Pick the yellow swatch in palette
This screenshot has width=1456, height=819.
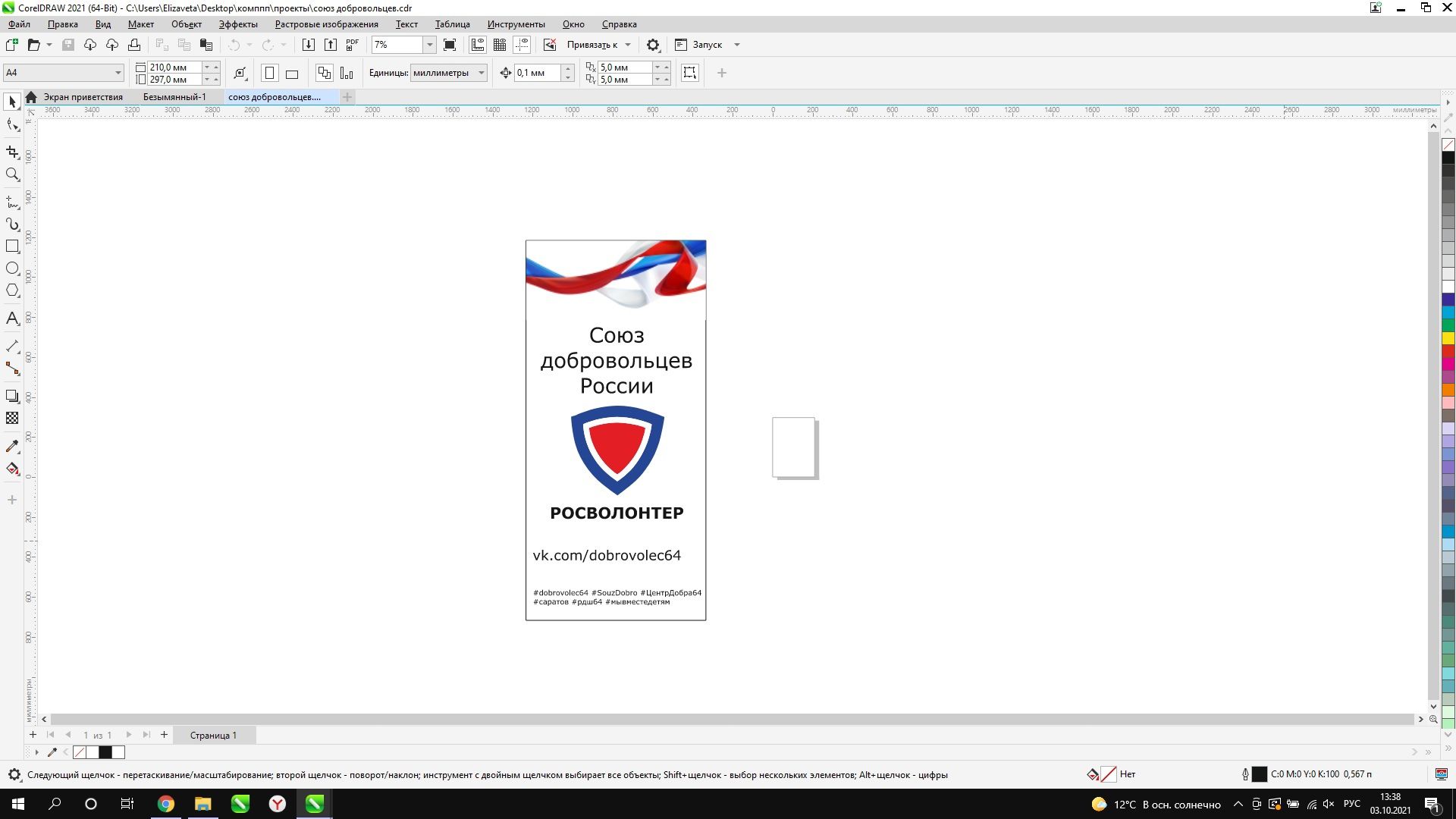click(1448, 338)
